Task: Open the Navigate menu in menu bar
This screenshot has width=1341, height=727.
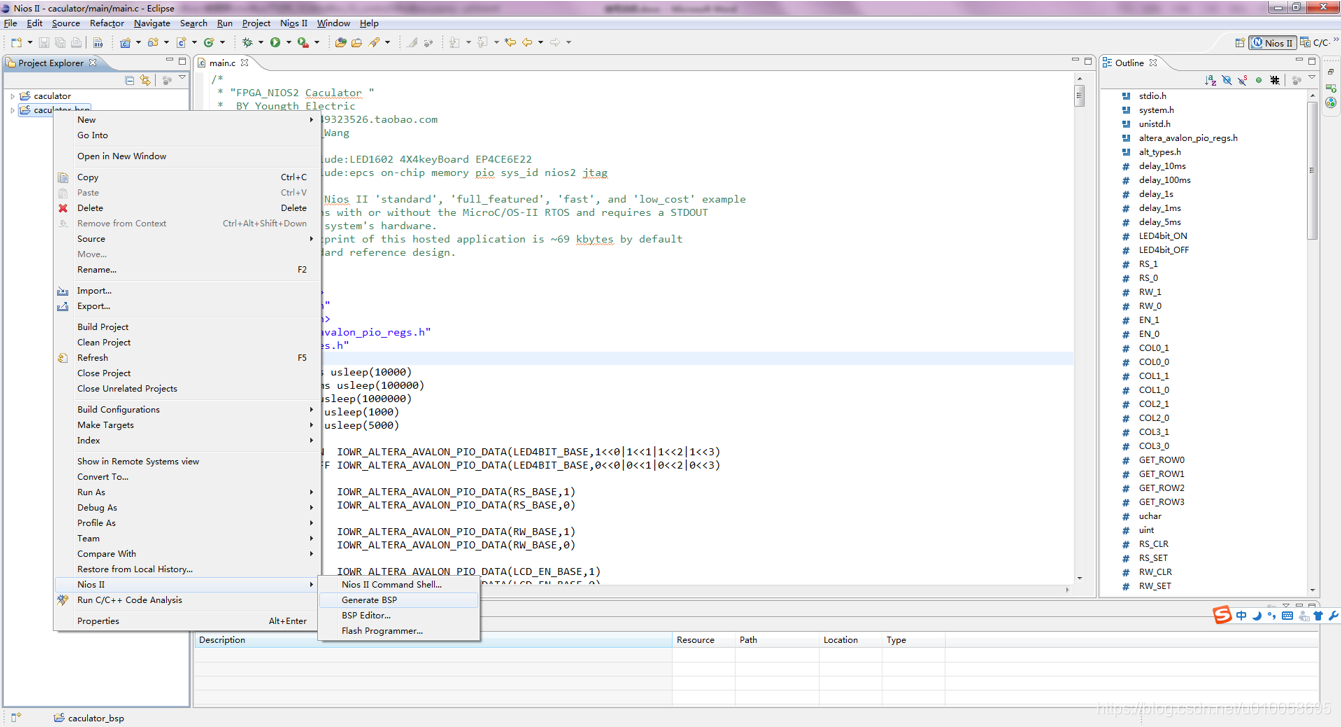Action: tap(152, 23)
